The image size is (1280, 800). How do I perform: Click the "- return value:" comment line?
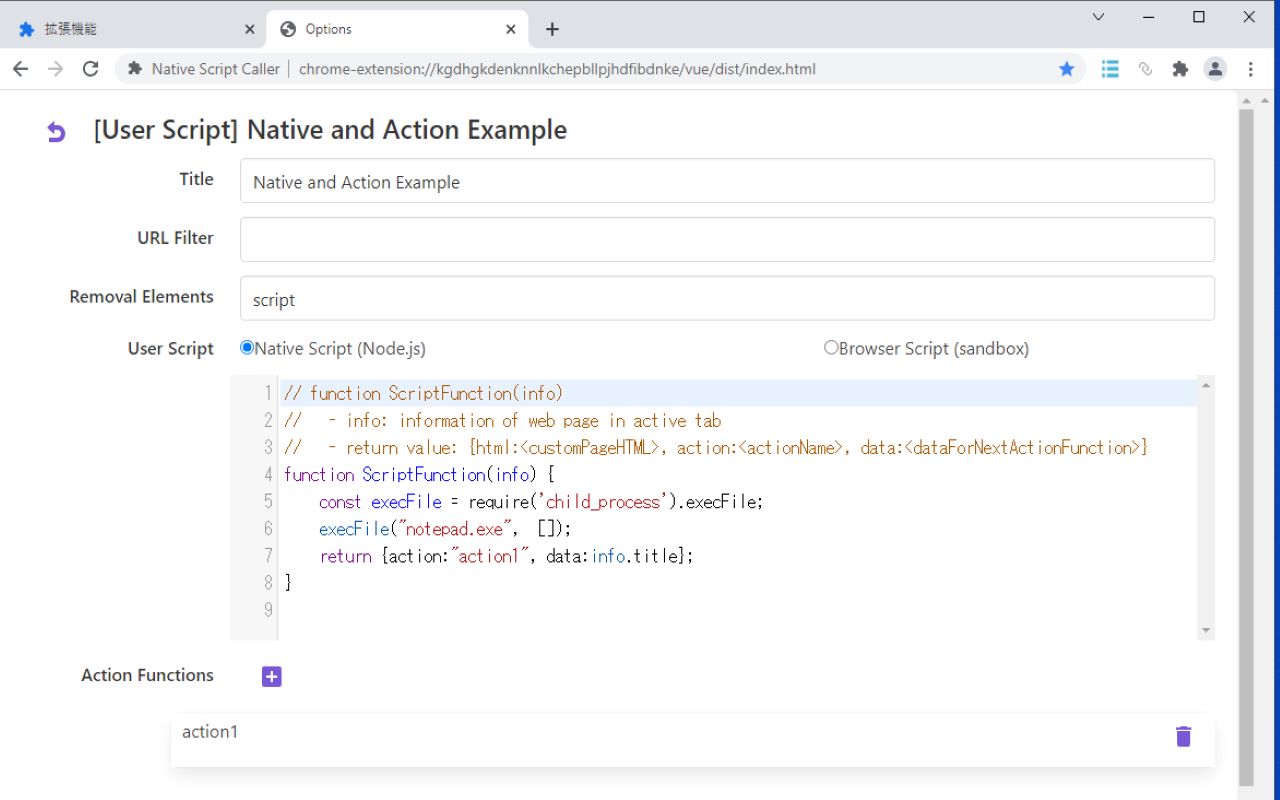[x=716, y=447]
